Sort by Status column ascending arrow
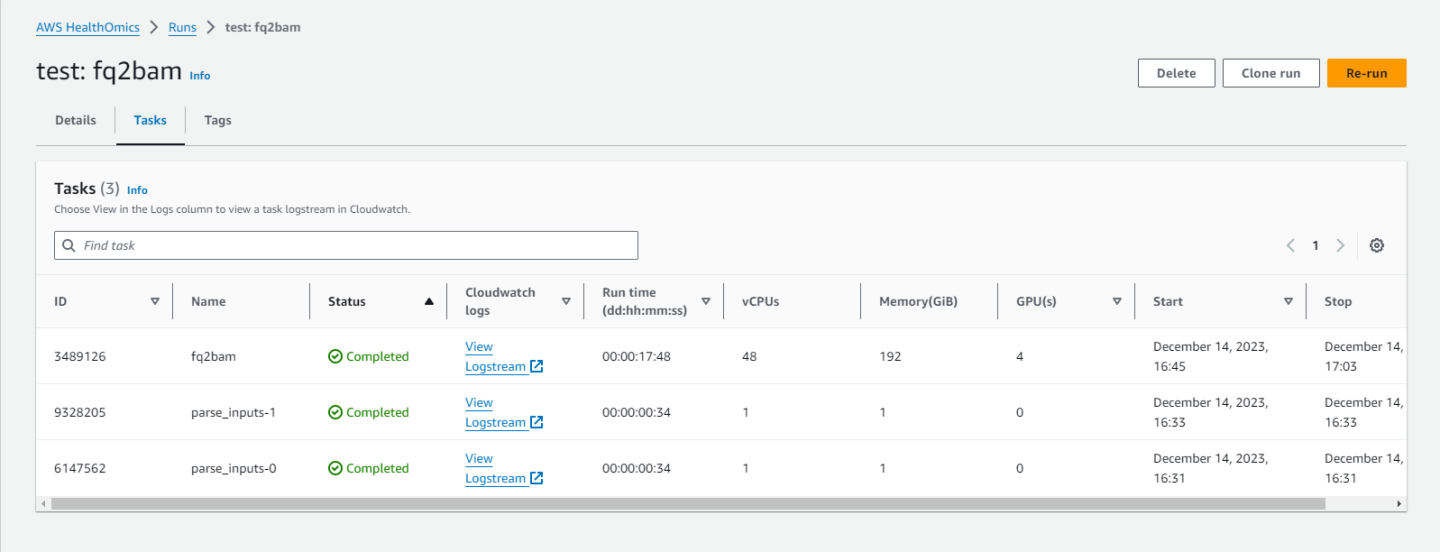 point(429,301)
